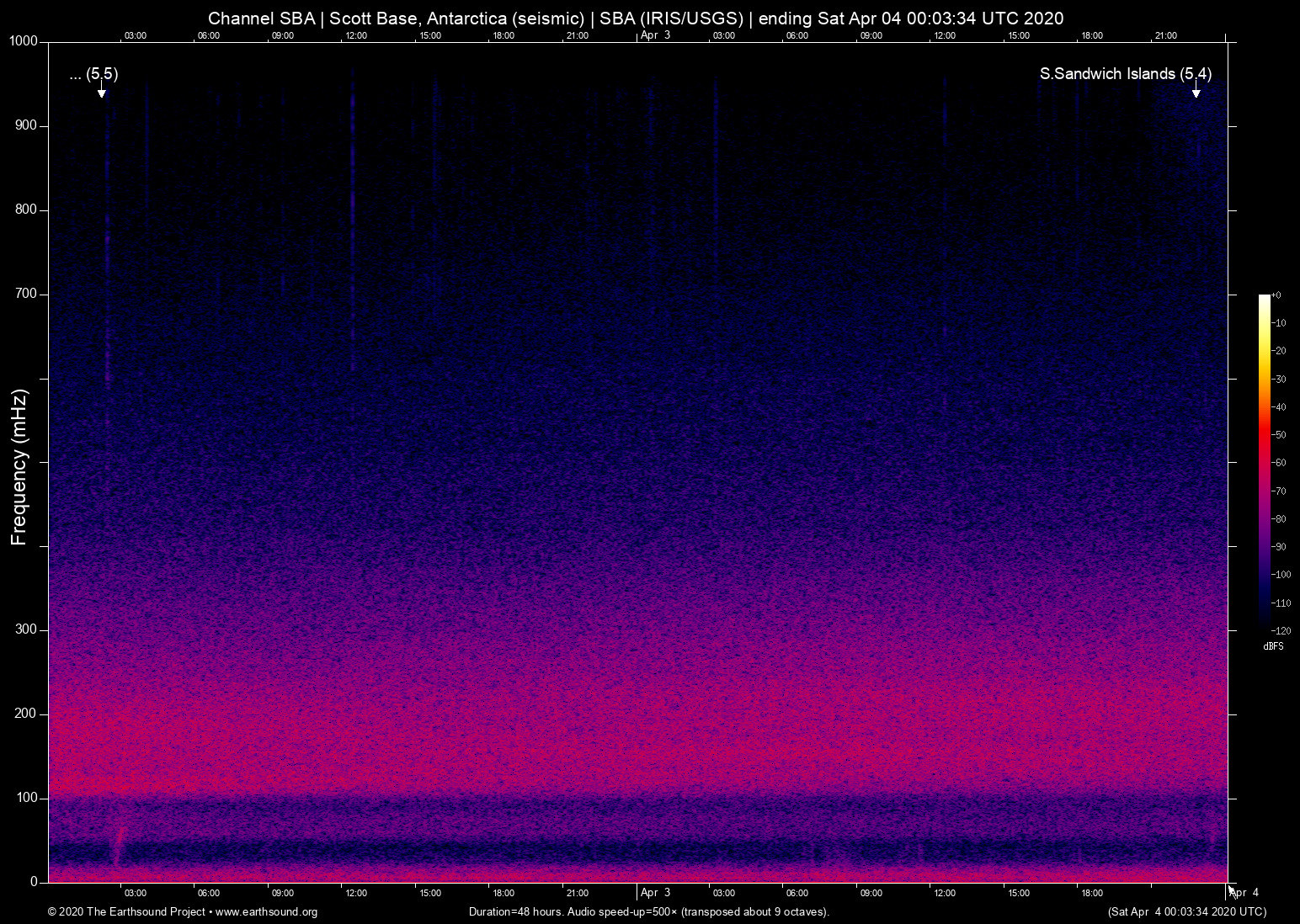This screenshot has width=1300, height=924.
Task: Click the dBFS caption below the color scale
Action: coord(1273,646)
